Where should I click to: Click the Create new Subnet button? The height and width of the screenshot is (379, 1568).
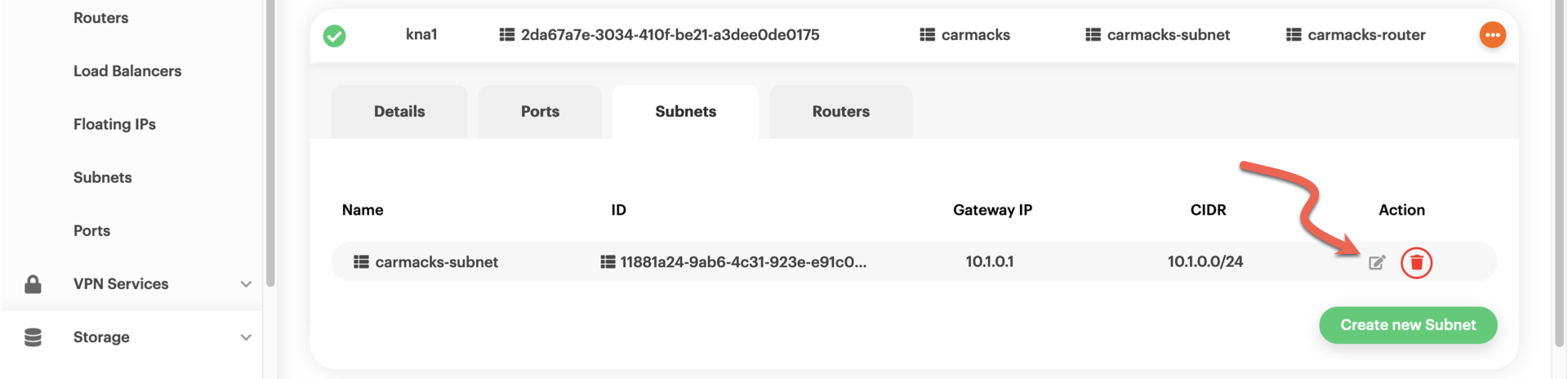(1407, 325)
